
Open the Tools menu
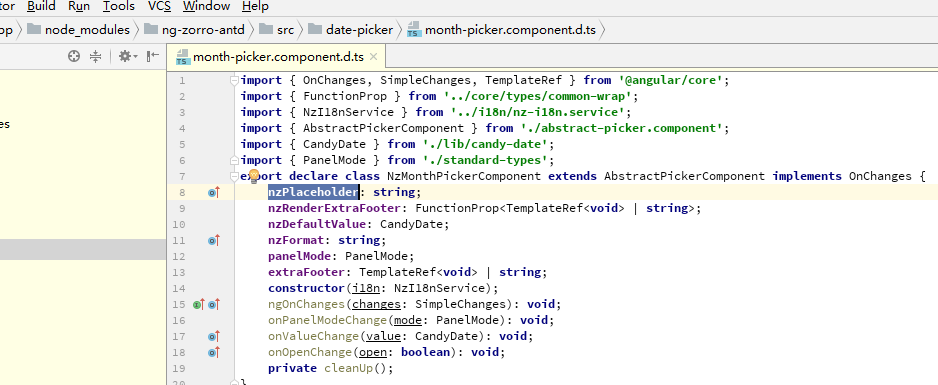pyautogui.click(x=118, y=7)
